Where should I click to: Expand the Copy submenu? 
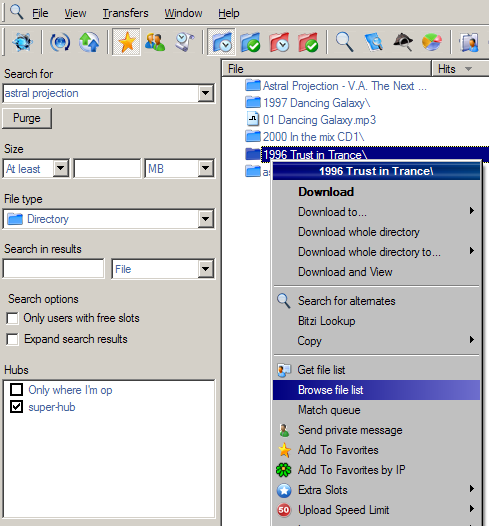click(x=376, y=340)
